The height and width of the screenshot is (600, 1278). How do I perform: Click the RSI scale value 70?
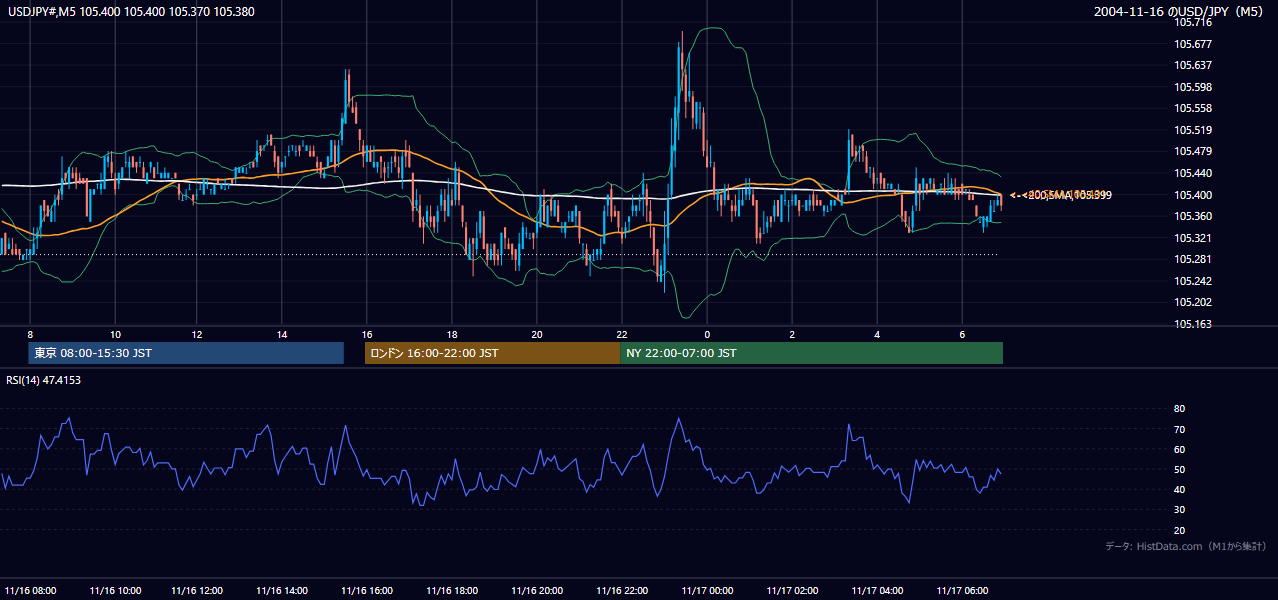1179,429
